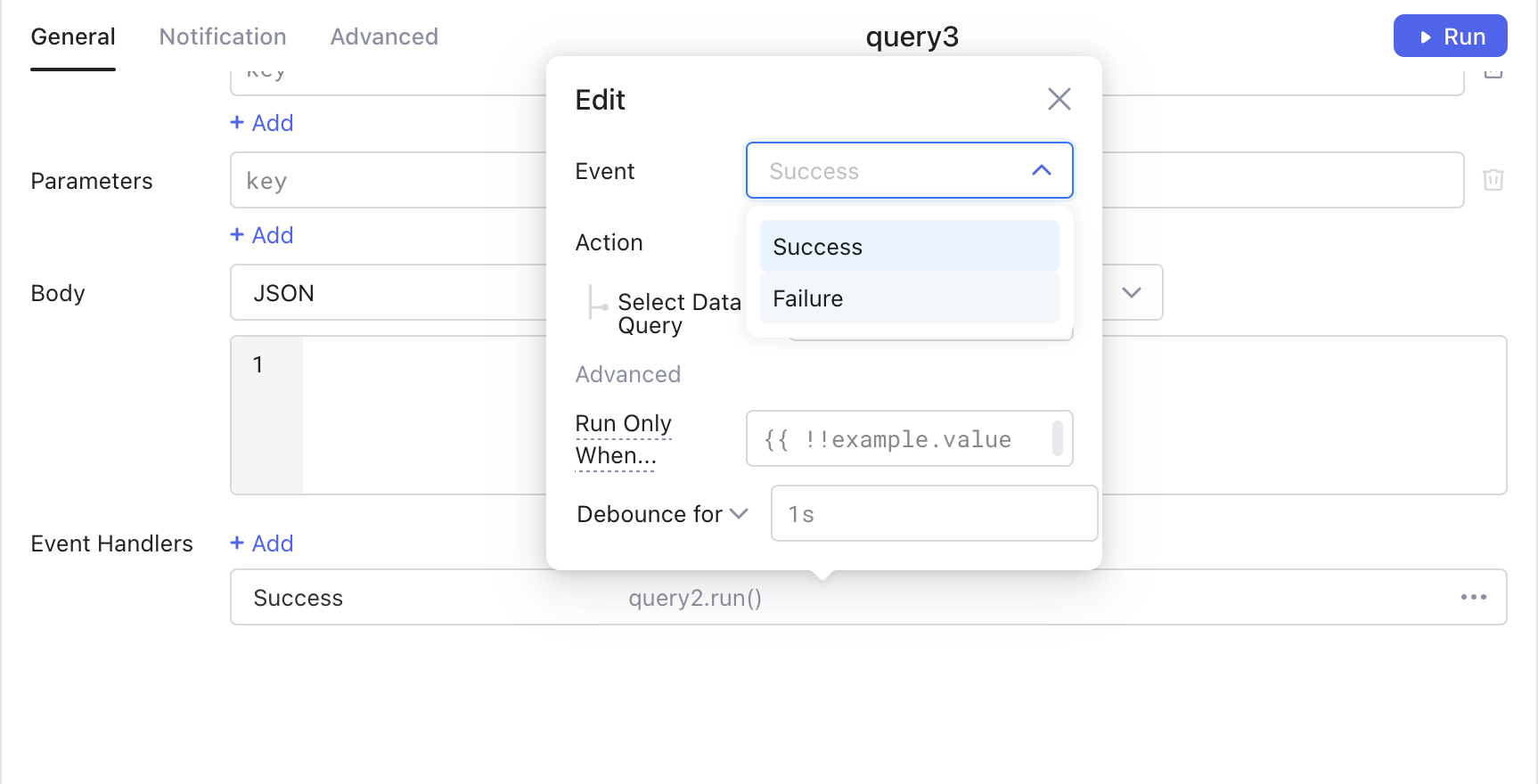Screen dimensions: 1538x784
Task: Click the debounce 1s input field
Action: (x=933, y=514)
